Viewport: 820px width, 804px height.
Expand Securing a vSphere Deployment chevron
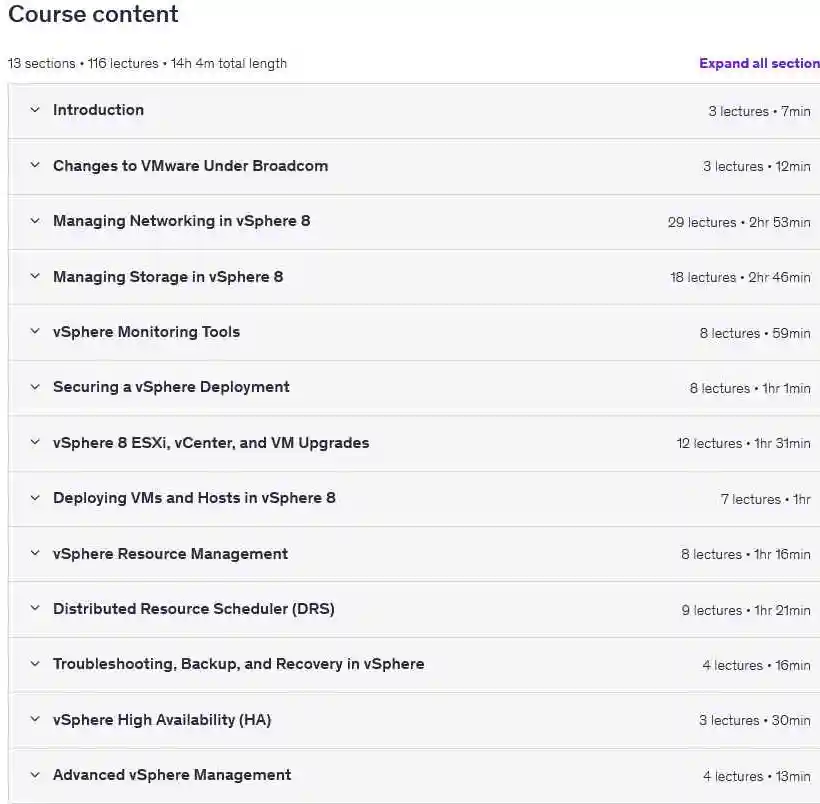[35, 387]
